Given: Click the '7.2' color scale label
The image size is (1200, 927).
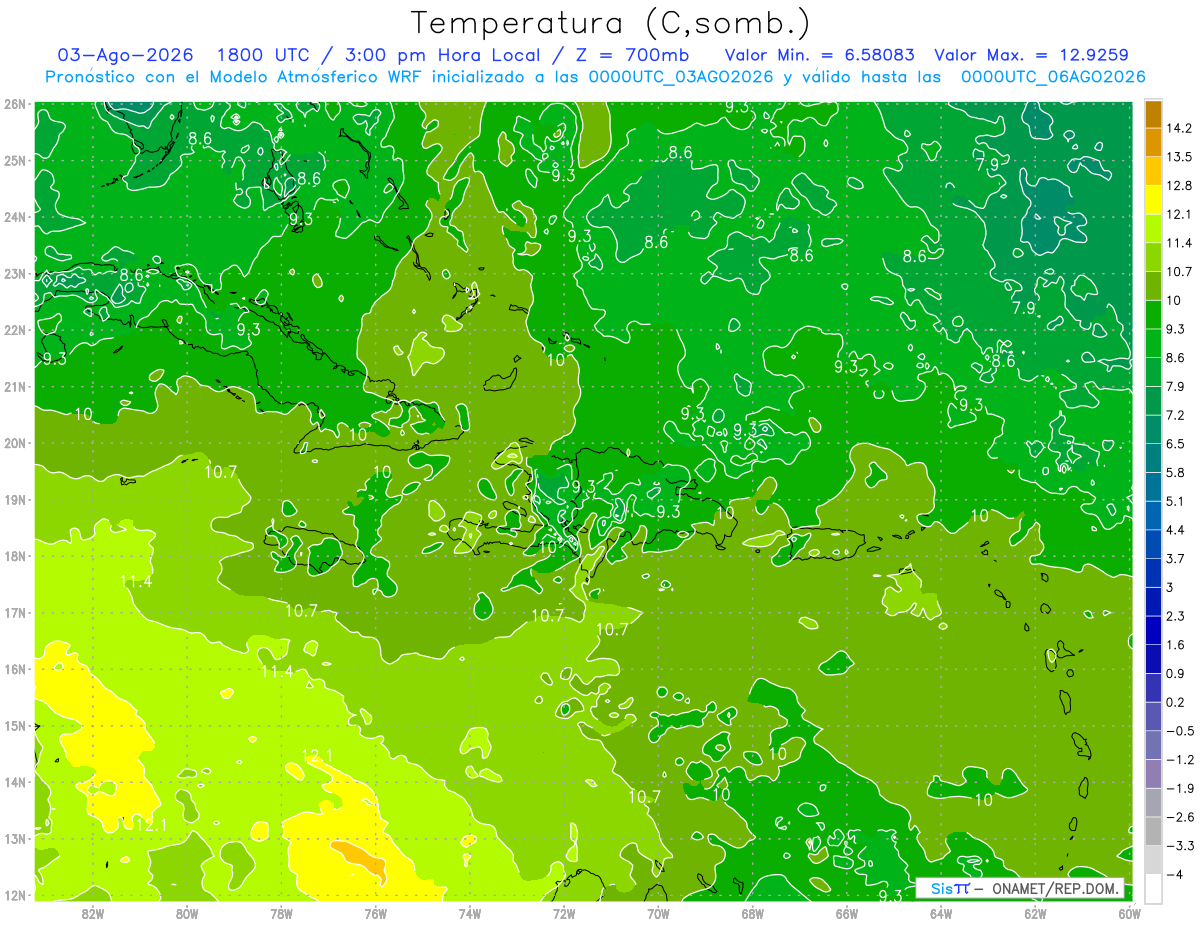Looking at the screenshot, I should pyautogui.click(x=1175, y=415).
